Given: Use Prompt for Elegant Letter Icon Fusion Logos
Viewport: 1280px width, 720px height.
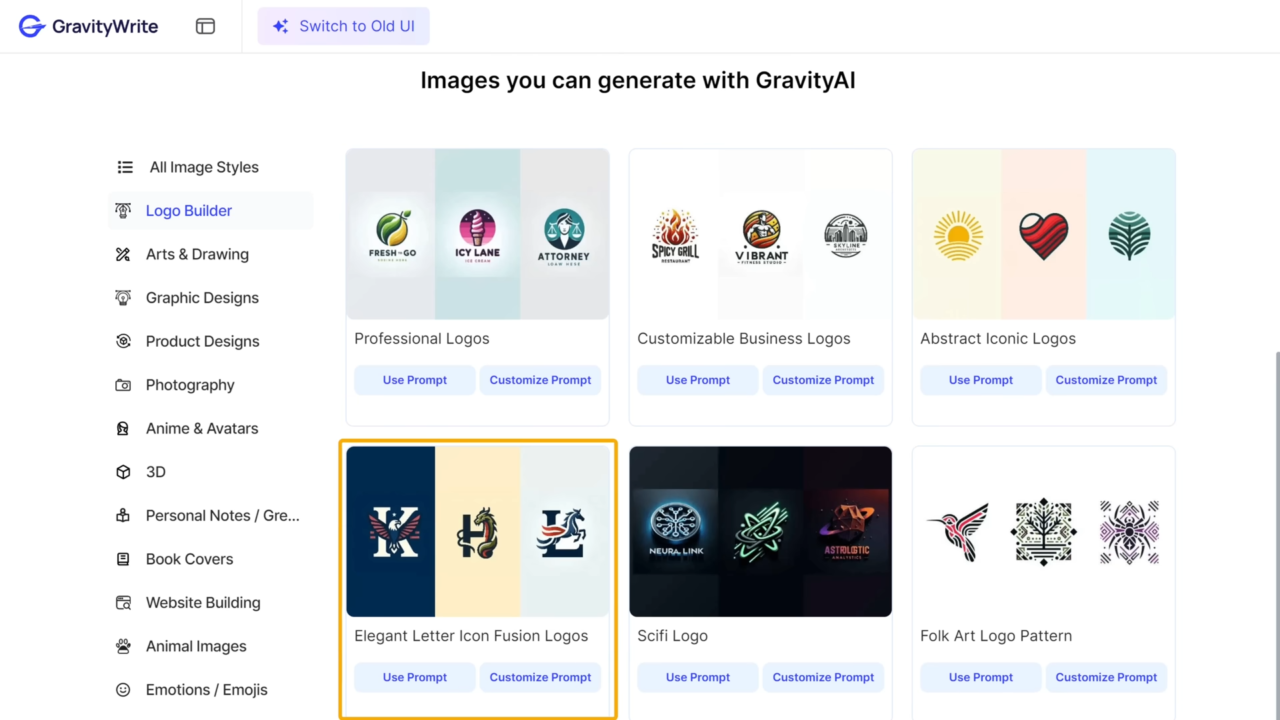Looking at the screenshot, I should click(x=415, y=677).
